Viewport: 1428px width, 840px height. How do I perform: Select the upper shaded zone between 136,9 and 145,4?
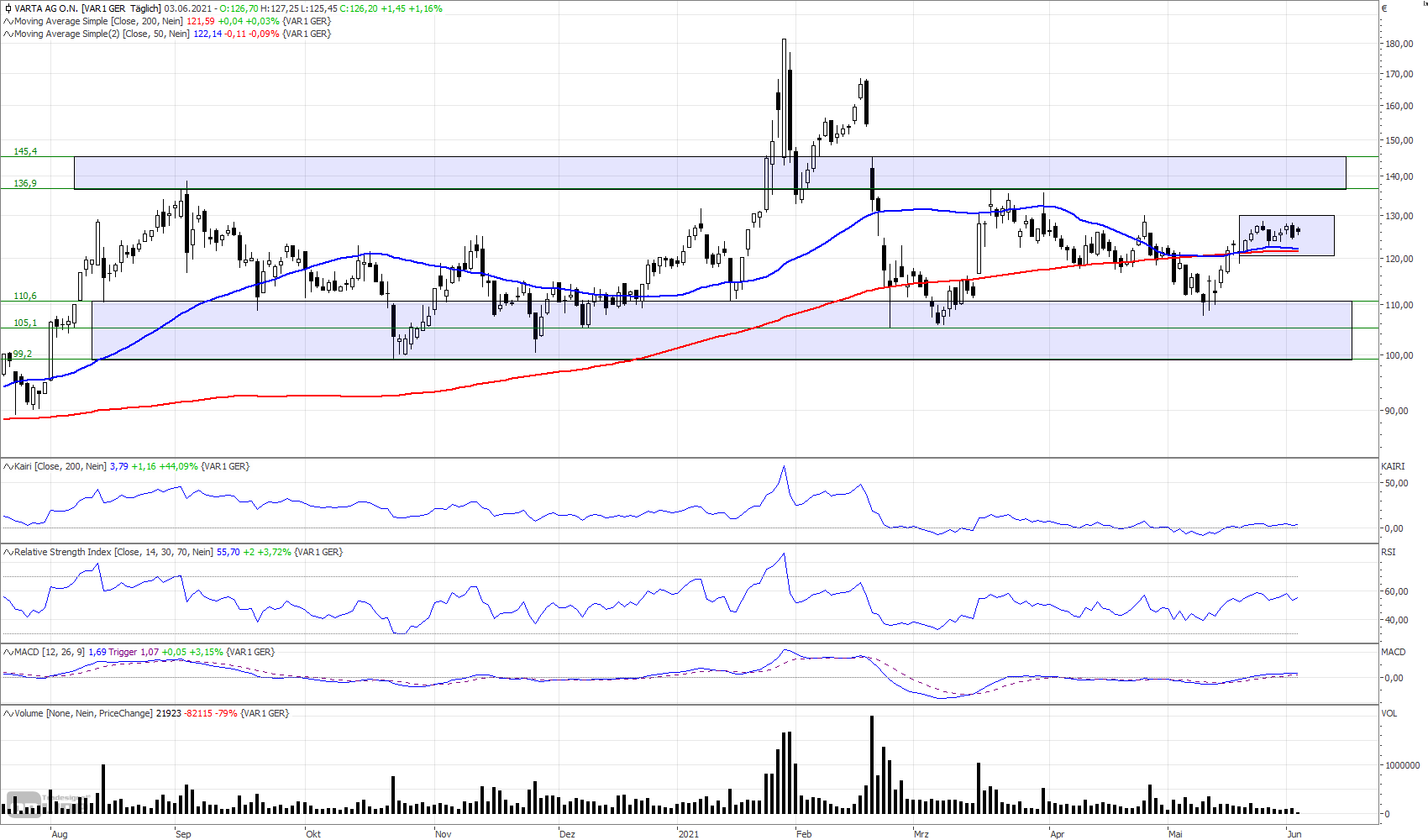coord(710,172)
